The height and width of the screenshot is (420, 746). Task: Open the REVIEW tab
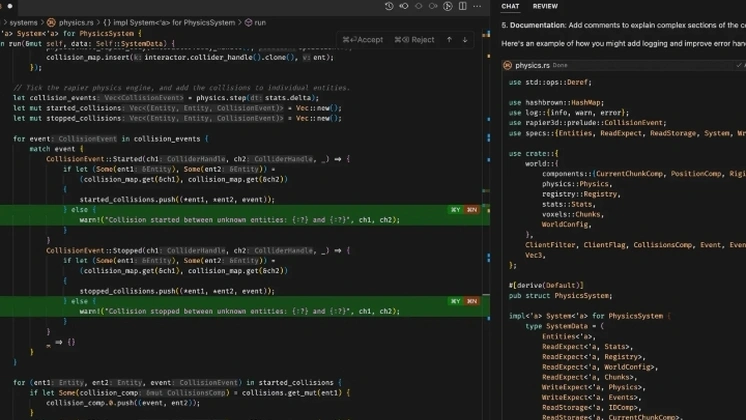tap(545, 6)
